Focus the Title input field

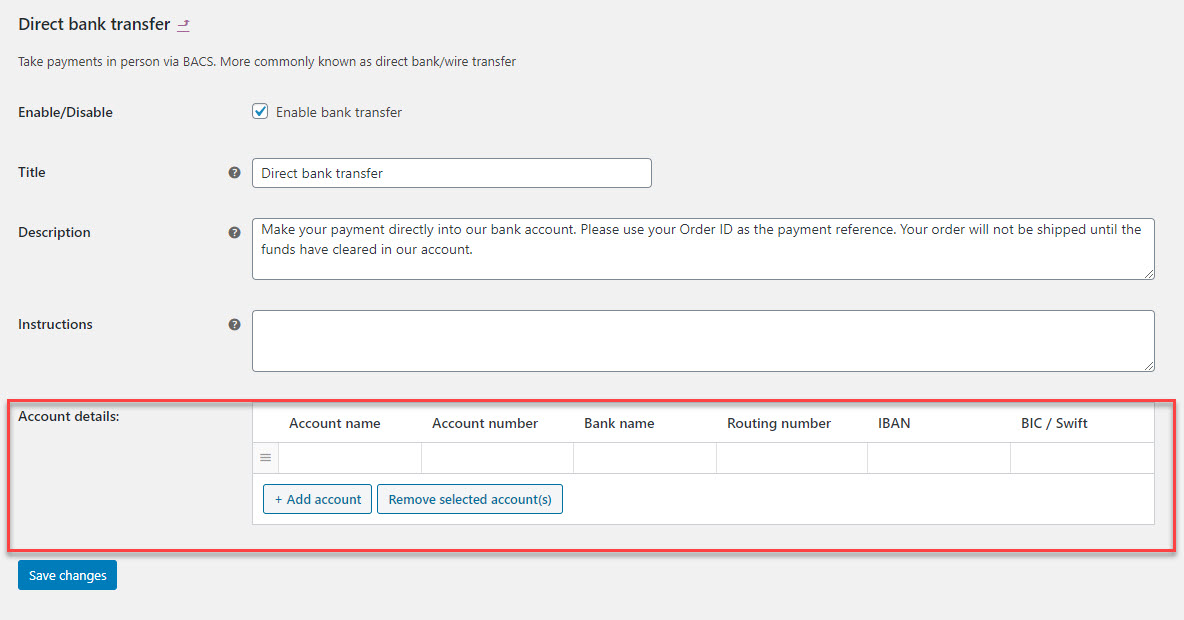(451, 172)
